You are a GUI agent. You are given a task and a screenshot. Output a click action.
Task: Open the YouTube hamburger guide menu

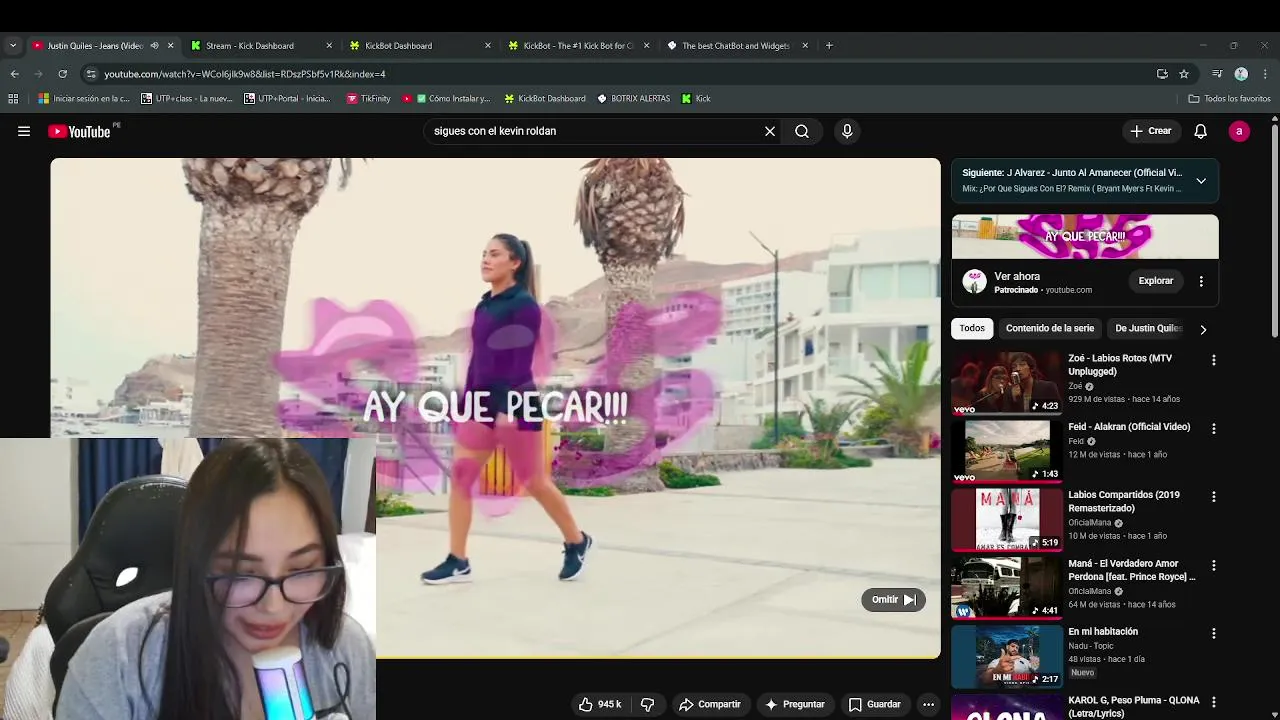click(x=24, y=131)
